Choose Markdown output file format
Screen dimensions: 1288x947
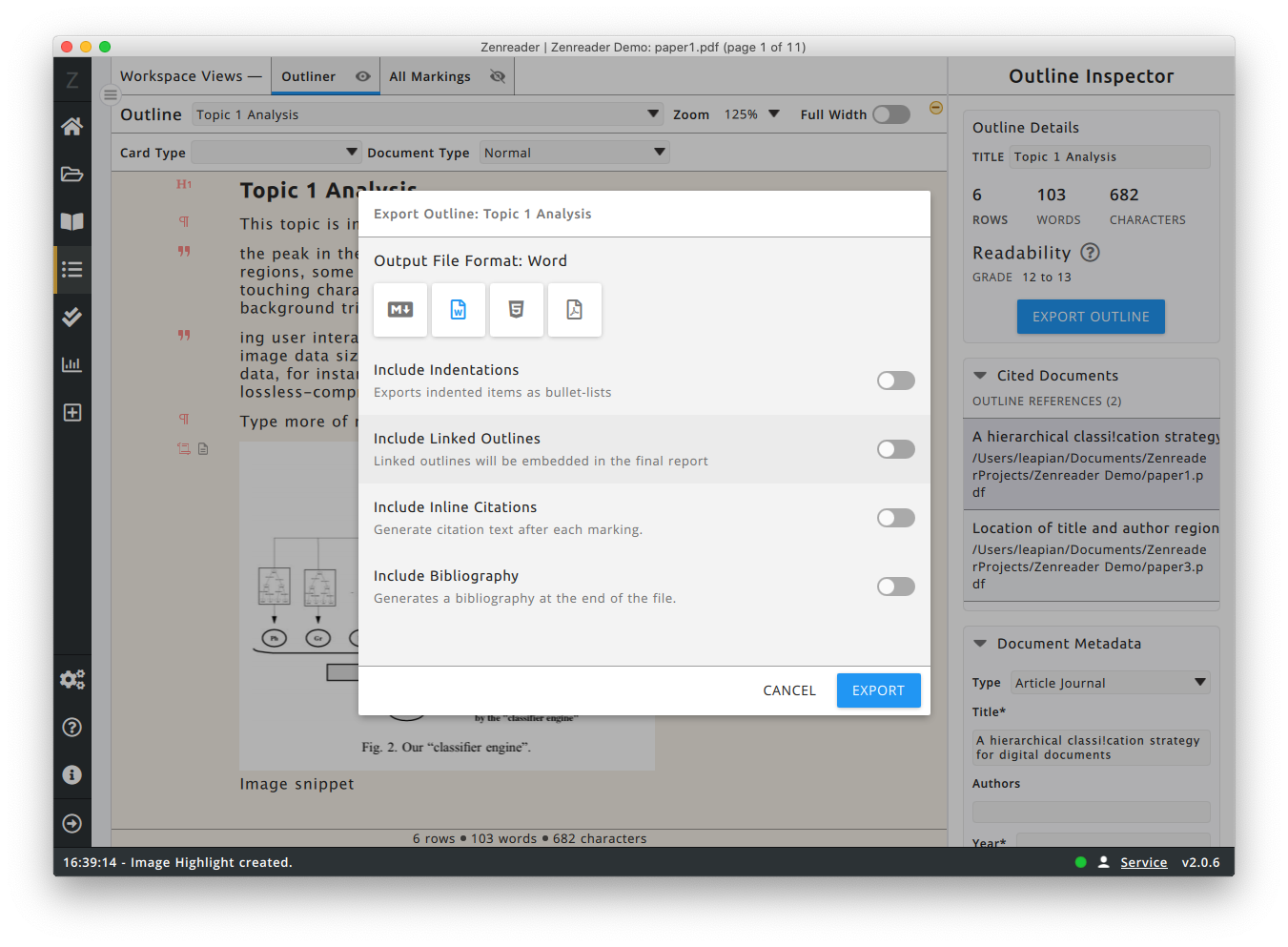pyautogui.click(x=400, y=309)
